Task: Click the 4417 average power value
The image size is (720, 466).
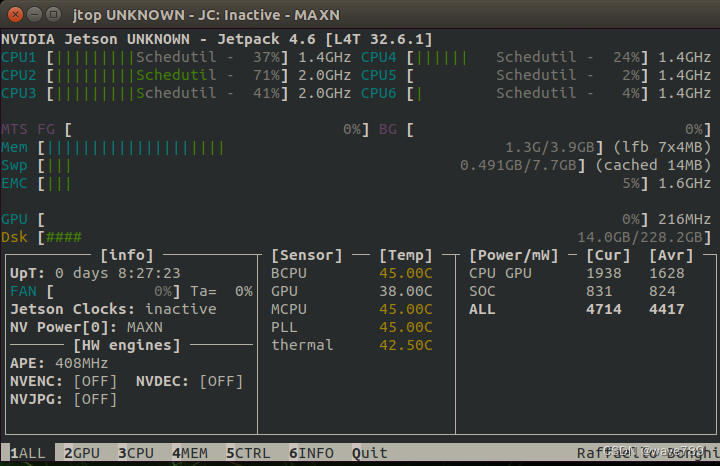Action: [667, 309]
